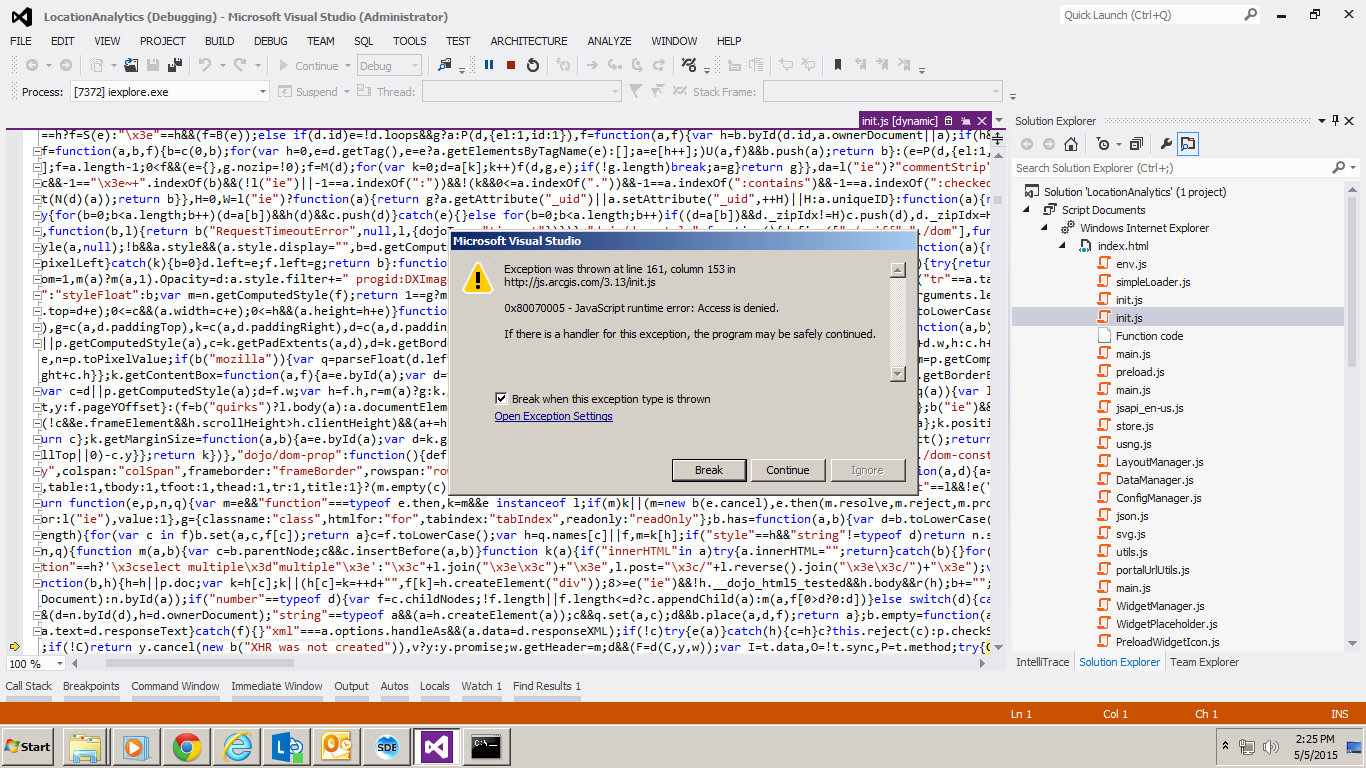Screen dimensions: 1366x768
Task: Open the DEBUG menu
Action: coord(270,41)
